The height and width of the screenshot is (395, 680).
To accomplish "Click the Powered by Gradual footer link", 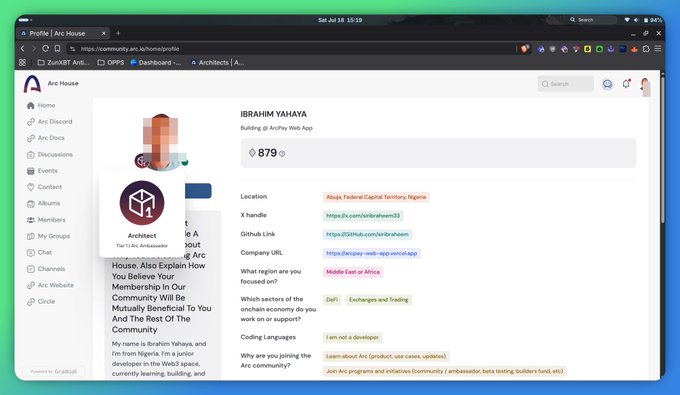I will pos(53,372).
